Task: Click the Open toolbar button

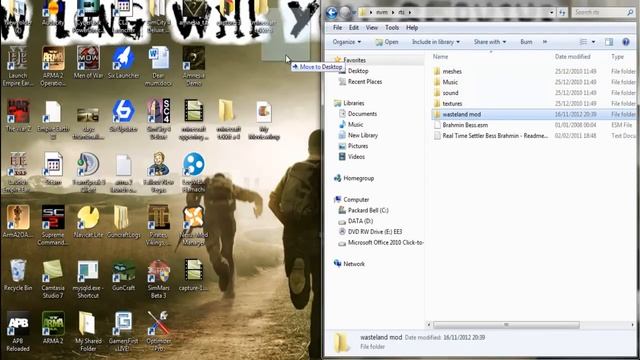Action: [387, 42]
